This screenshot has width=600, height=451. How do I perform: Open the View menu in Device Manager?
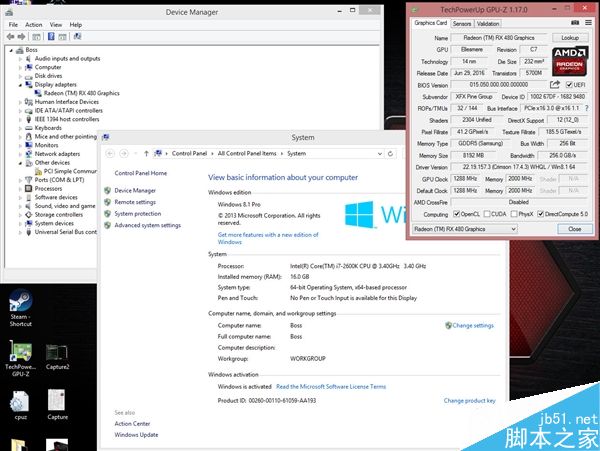(56, 24)
